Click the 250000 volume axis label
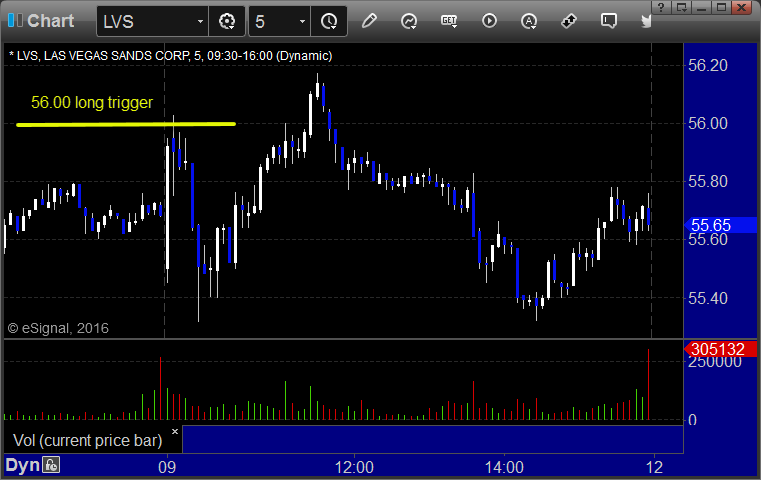 715,362
